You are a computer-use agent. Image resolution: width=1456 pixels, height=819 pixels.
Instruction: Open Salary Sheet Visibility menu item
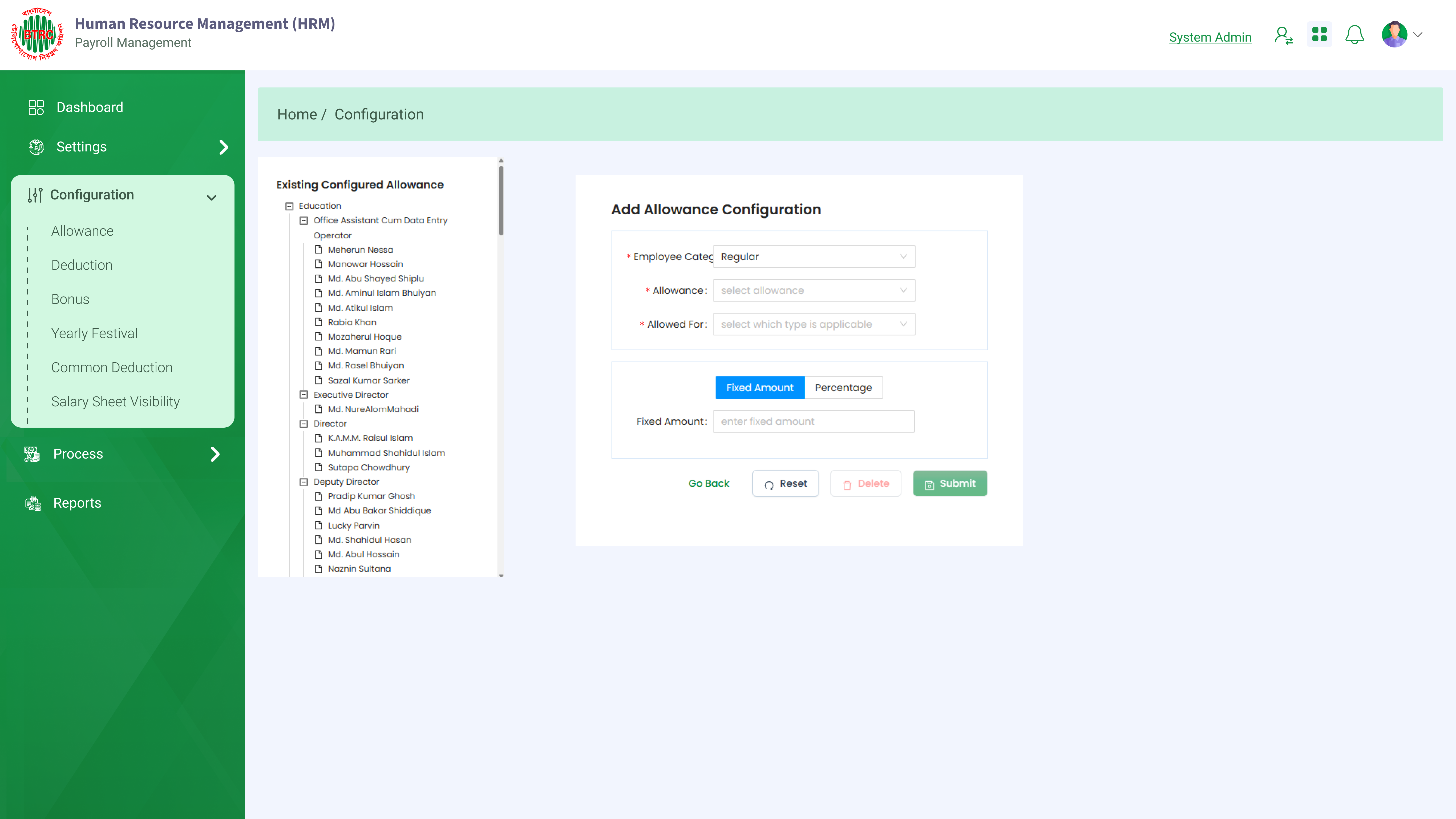[x=115, y=402]
